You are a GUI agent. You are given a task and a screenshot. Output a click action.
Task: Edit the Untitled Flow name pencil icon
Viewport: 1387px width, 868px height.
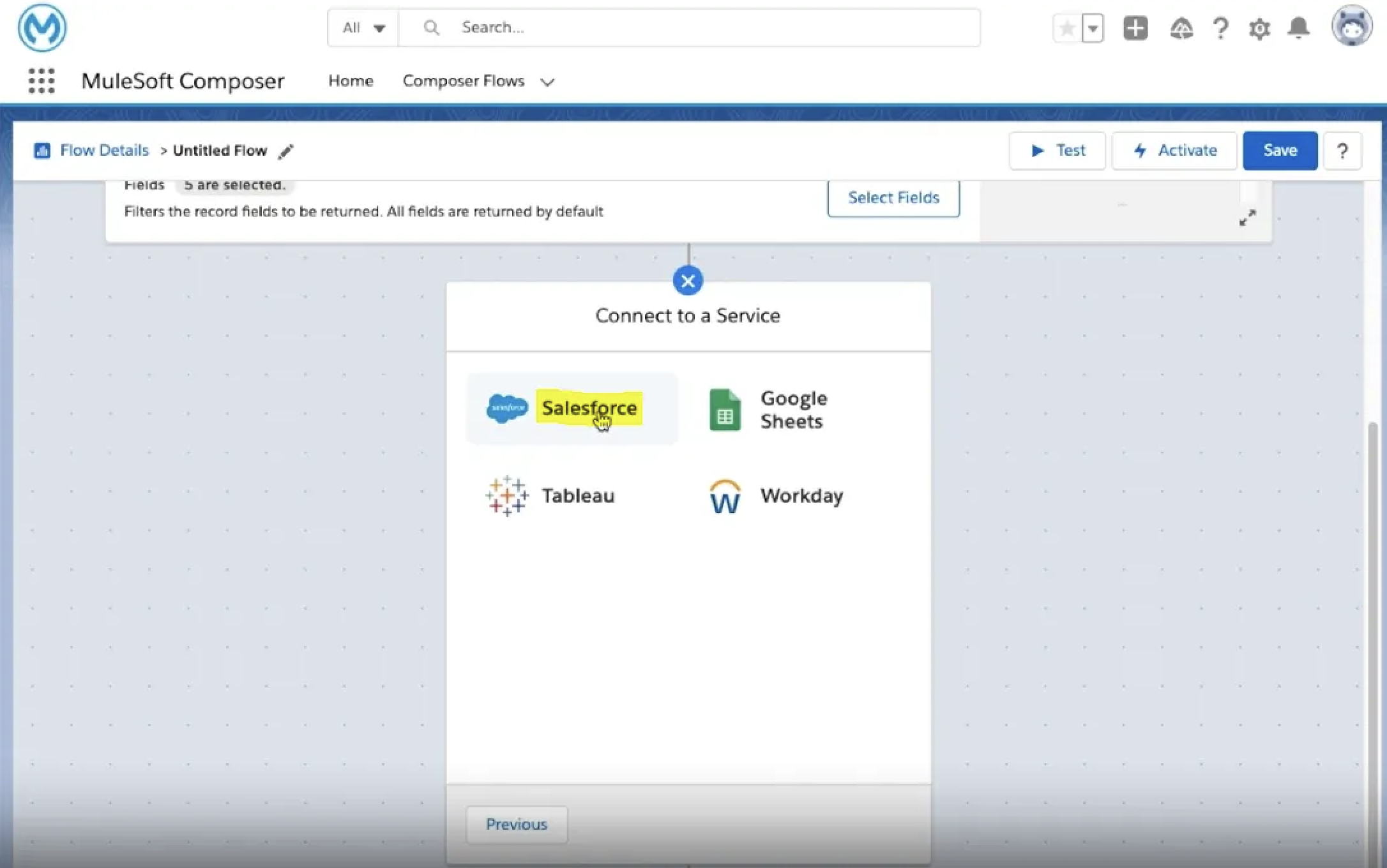coord(286,151)
